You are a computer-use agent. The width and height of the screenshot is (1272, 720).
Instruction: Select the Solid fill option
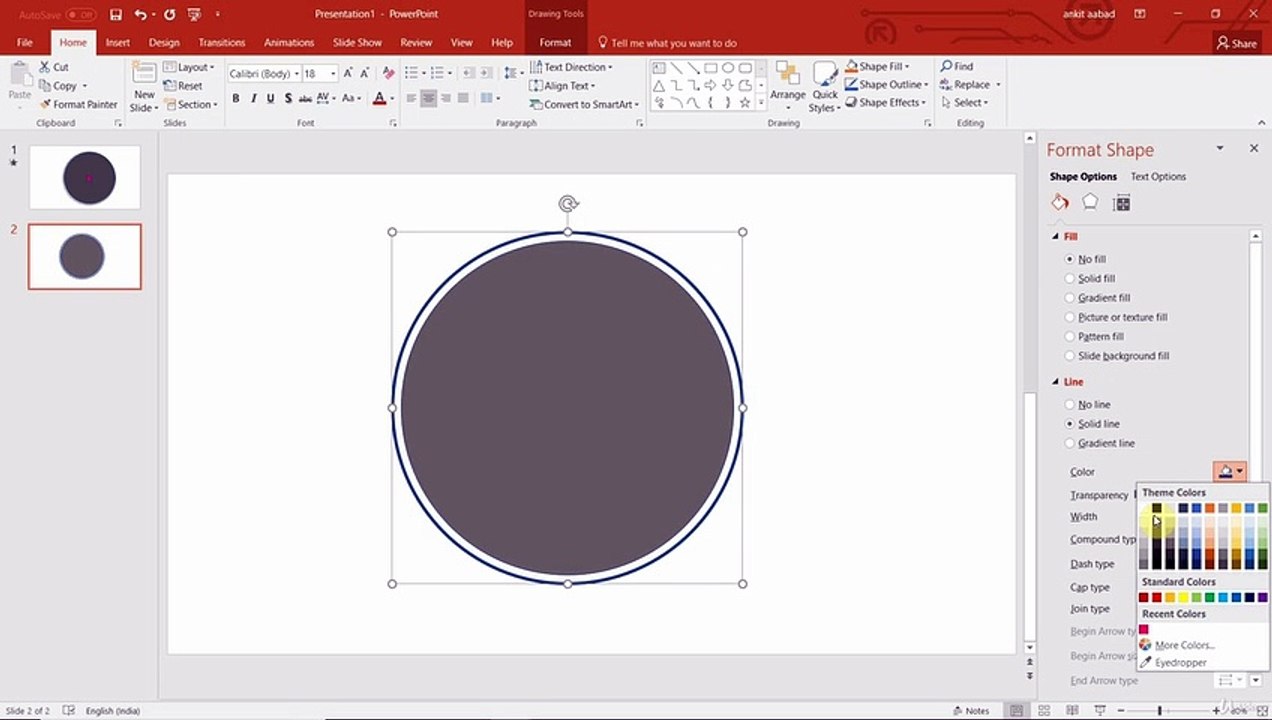coord(1069,278)
